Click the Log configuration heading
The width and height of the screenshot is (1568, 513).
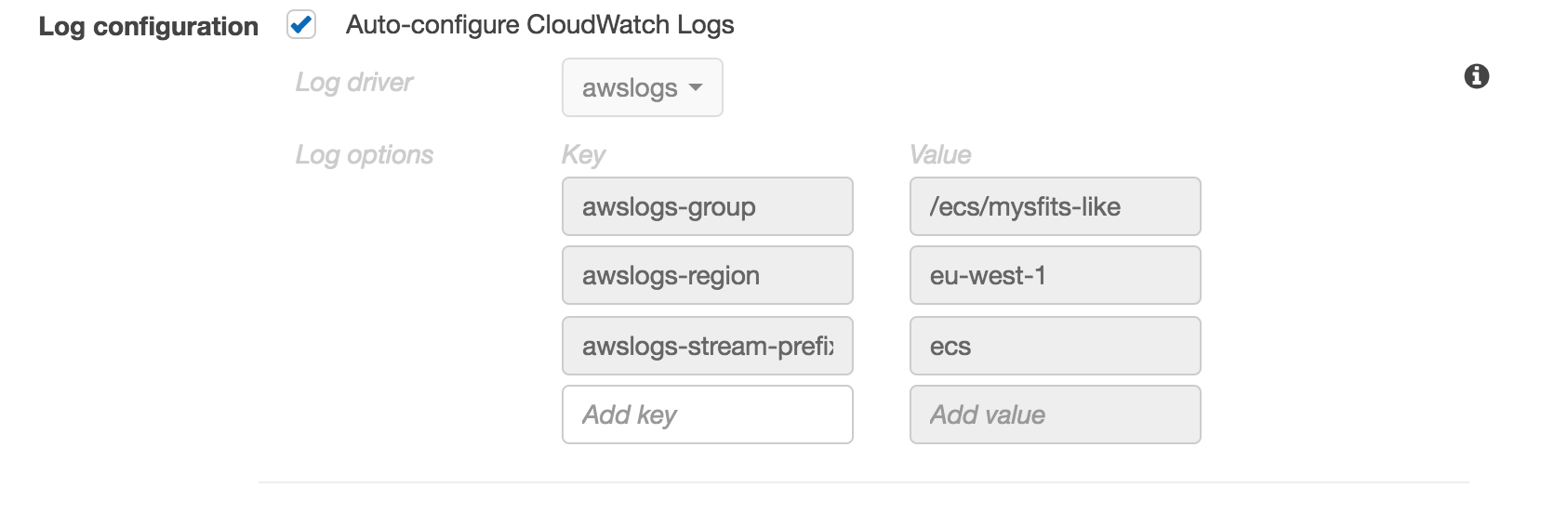click(149, 26)
